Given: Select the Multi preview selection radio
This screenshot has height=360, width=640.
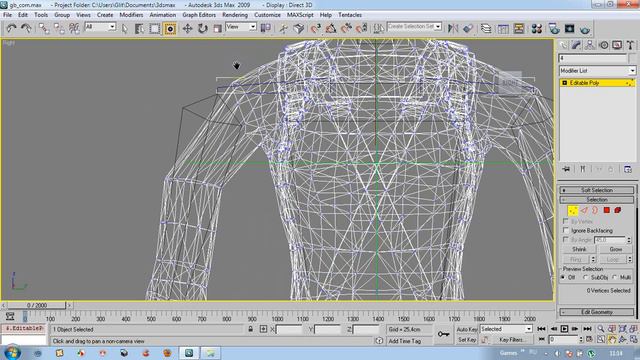Looking at the screenshot, I should [x=615, y=278].
